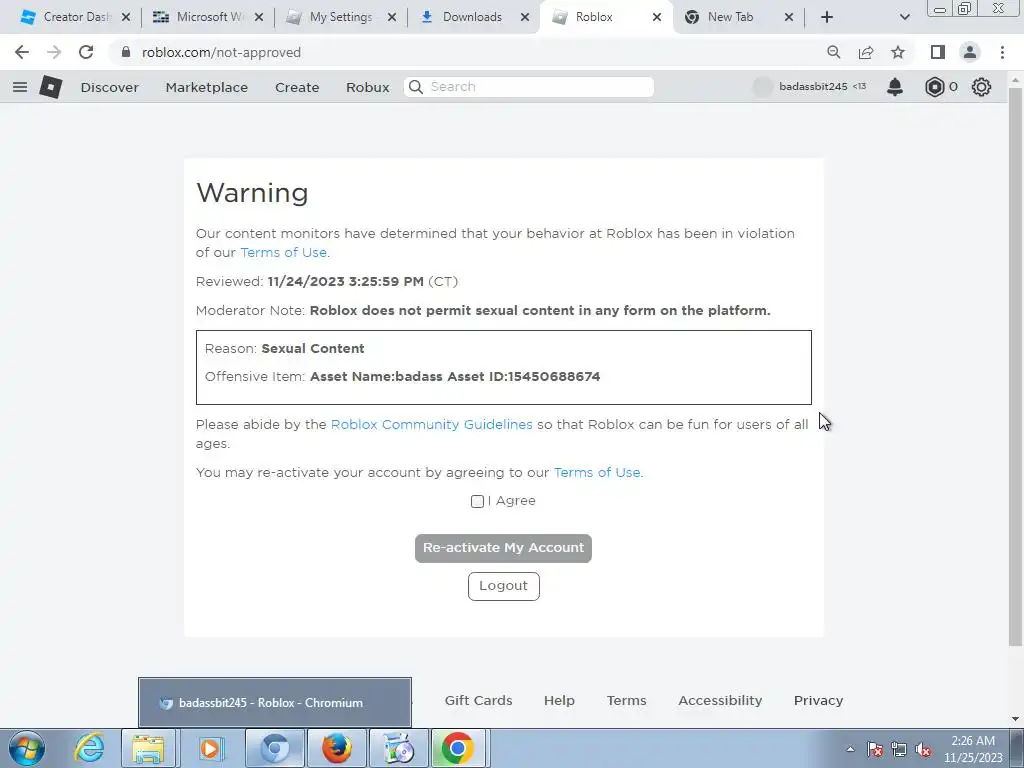The image size is (1024, 768).
Task: Open Windows Media Player from taskbar
Action: point(210,748)
